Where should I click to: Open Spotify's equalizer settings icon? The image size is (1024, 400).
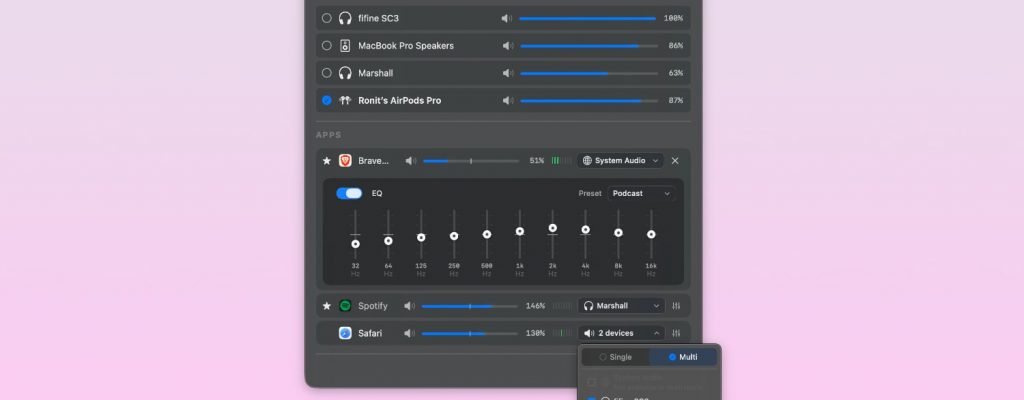coord(676,306)
